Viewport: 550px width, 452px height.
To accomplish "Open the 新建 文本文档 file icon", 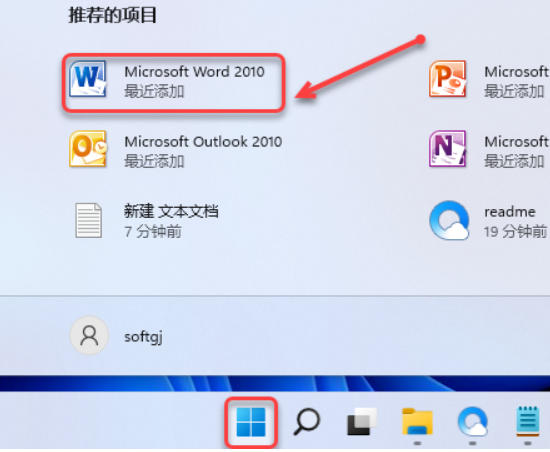I will point(88,220).
